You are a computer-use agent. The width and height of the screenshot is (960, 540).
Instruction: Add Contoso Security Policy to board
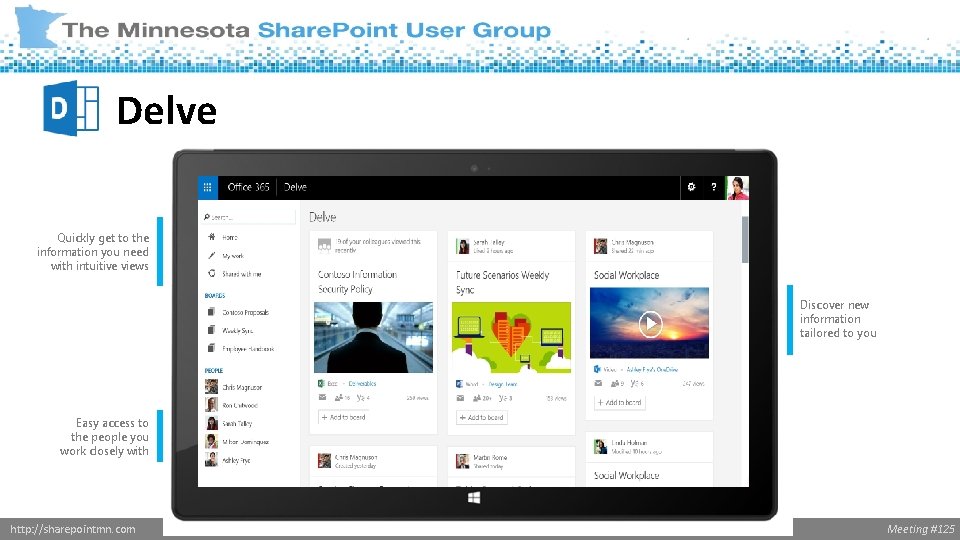pos(343,417)
